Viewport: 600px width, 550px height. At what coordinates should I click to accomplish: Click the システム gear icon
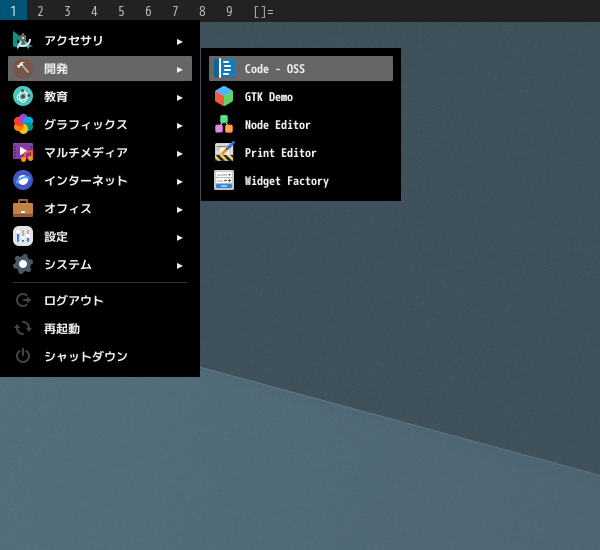(x=23, y=264)
